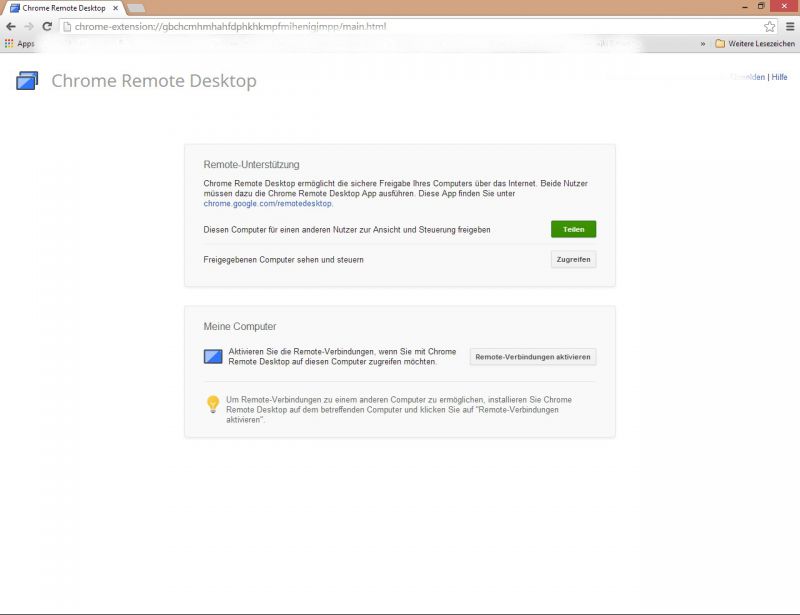
Task: Open the Hilfe link
Action: pyautogui.click(x=779, y=77)
